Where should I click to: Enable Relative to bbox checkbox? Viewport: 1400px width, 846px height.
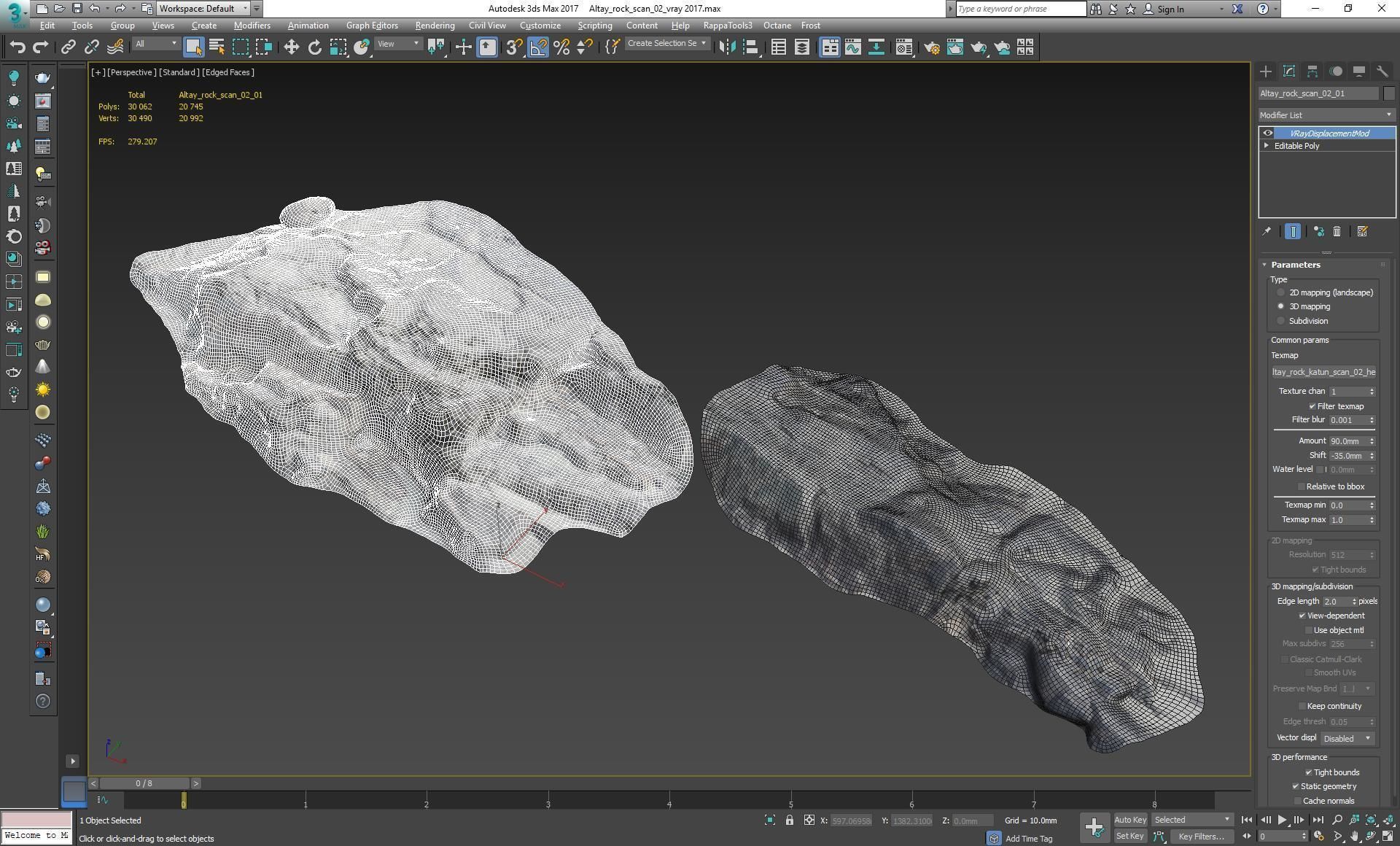pos(1301,486)
